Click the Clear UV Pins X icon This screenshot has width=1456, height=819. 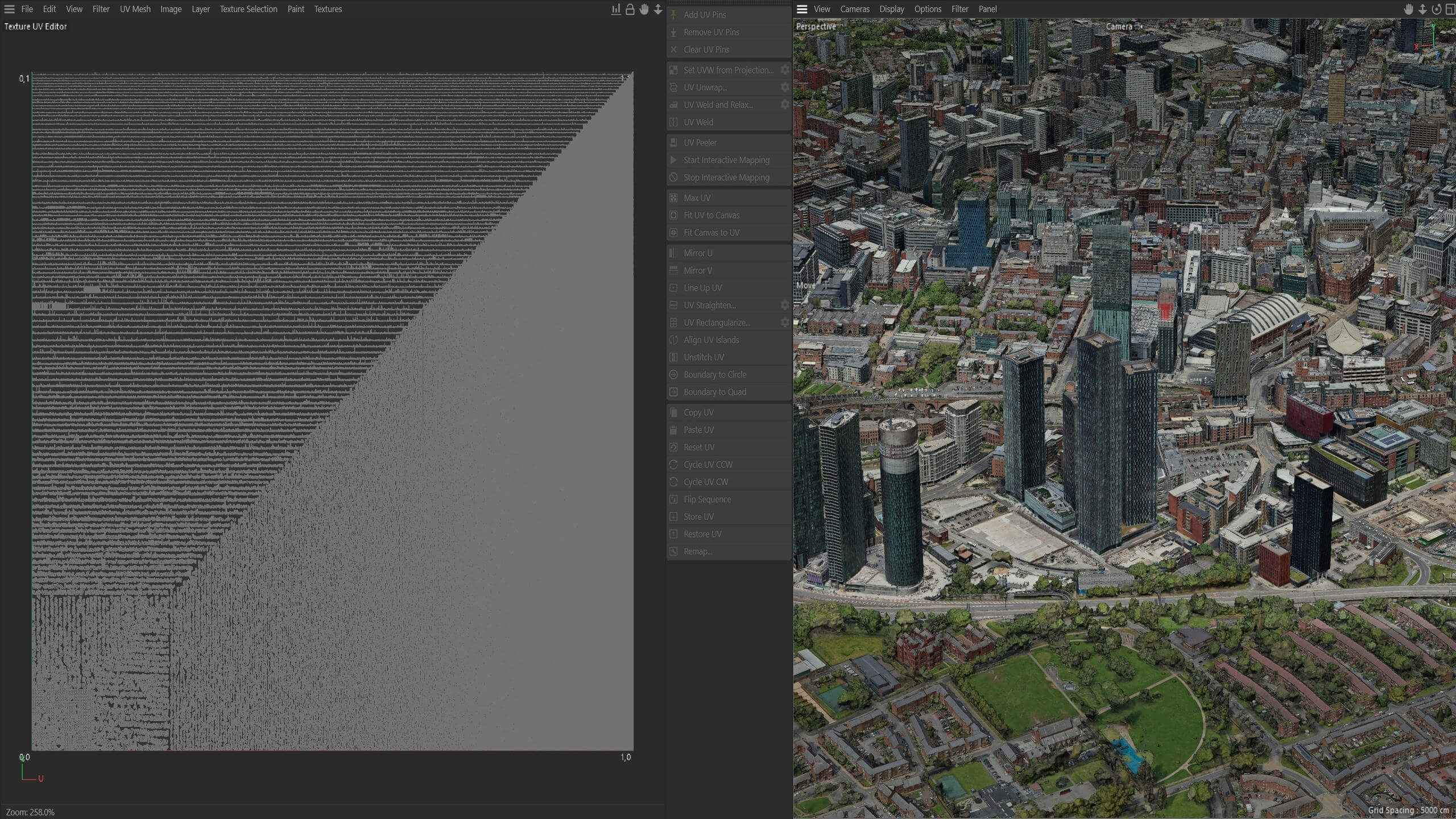673,49
